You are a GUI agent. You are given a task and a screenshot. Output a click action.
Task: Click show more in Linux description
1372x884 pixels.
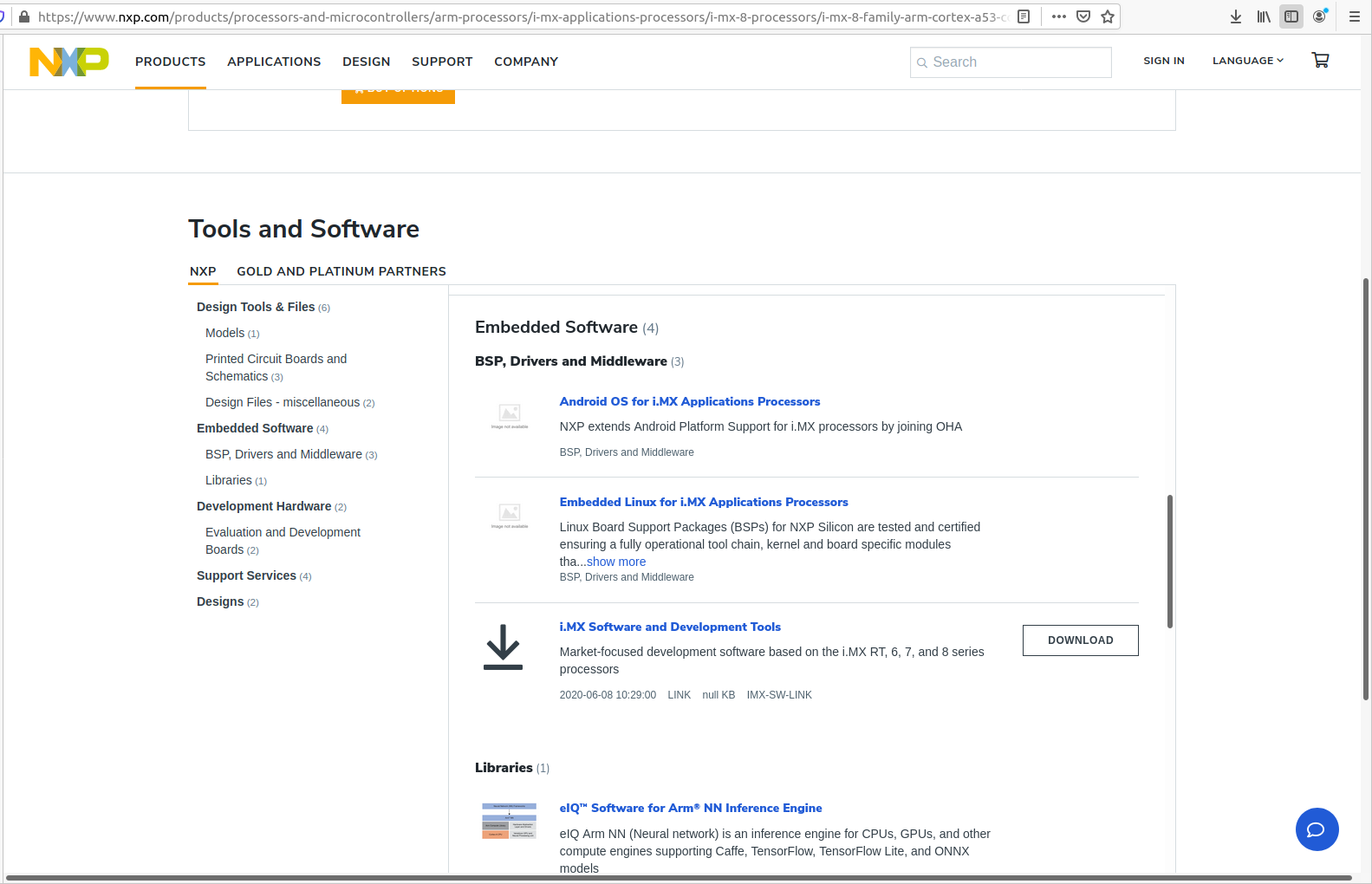pos(616,562)
